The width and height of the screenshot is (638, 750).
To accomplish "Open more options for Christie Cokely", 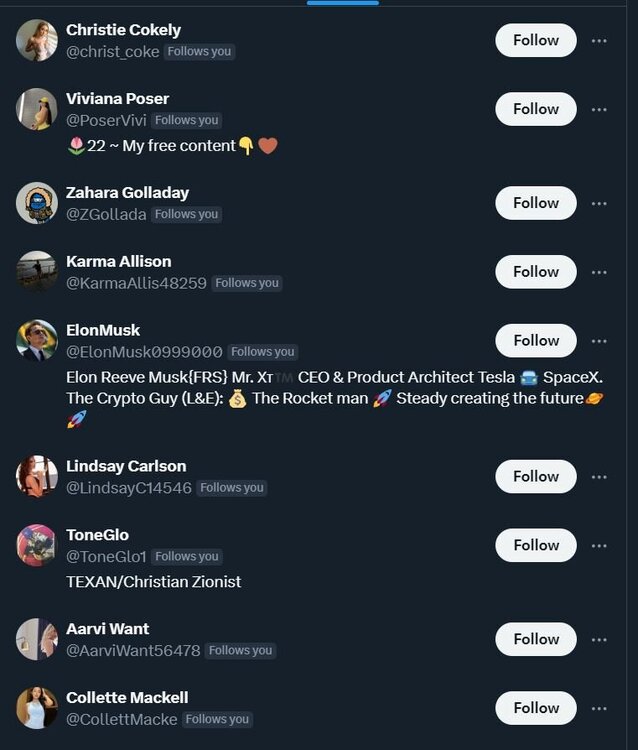I will coord(599,41).
